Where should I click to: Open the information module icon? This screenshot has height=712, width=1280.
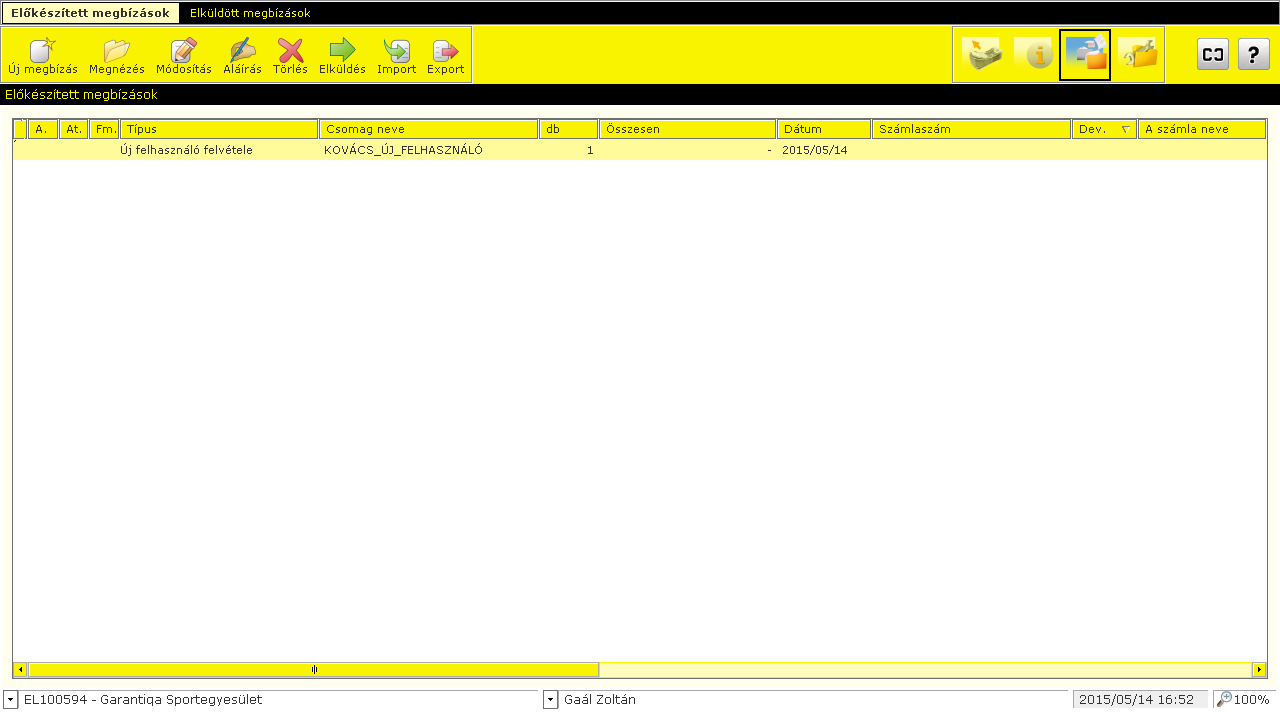pyautogui.click(x=1034, y=54)
